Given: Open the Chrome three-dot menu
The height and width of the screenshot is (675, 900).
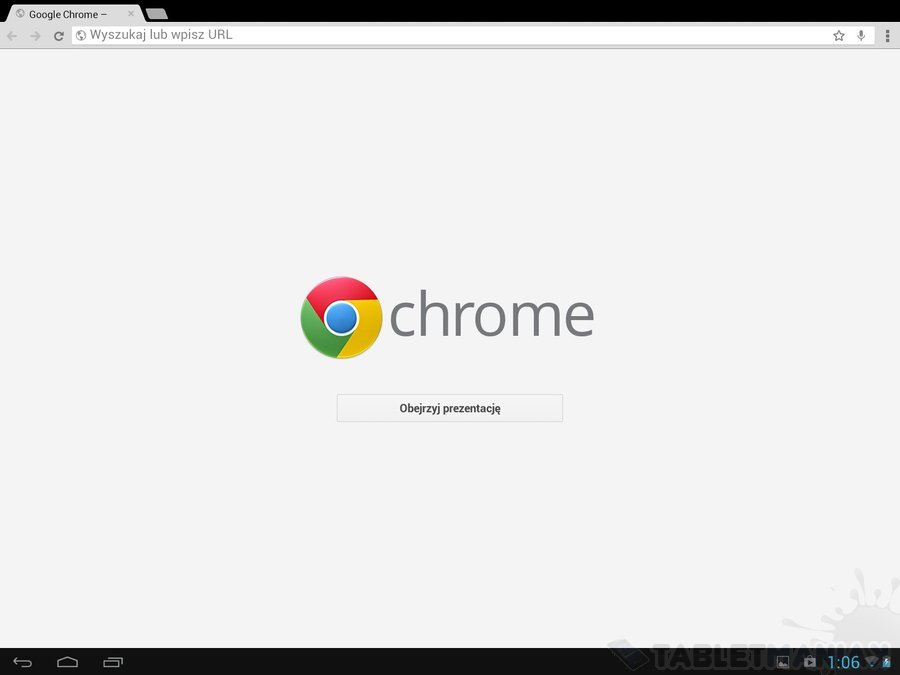Looking at the screenshot, I should (887, 36).
